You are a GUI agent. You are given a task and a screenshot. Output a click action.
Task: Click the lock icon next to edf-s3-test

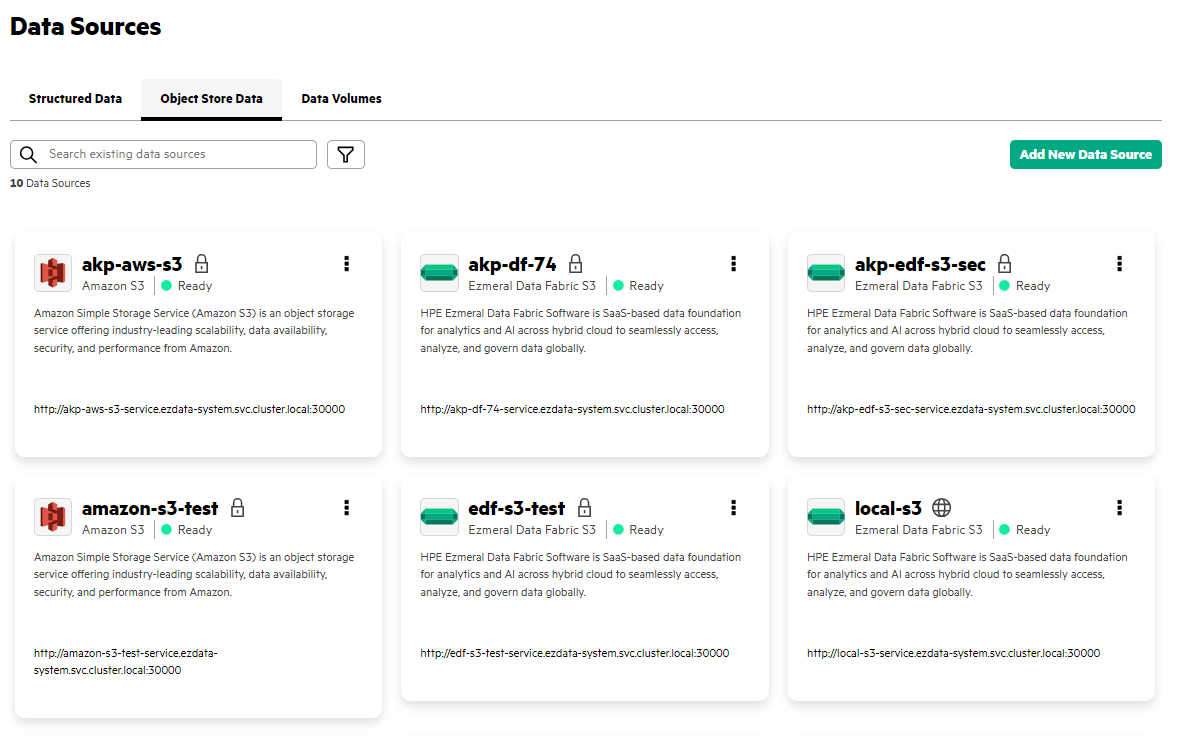tap(583, 507)
